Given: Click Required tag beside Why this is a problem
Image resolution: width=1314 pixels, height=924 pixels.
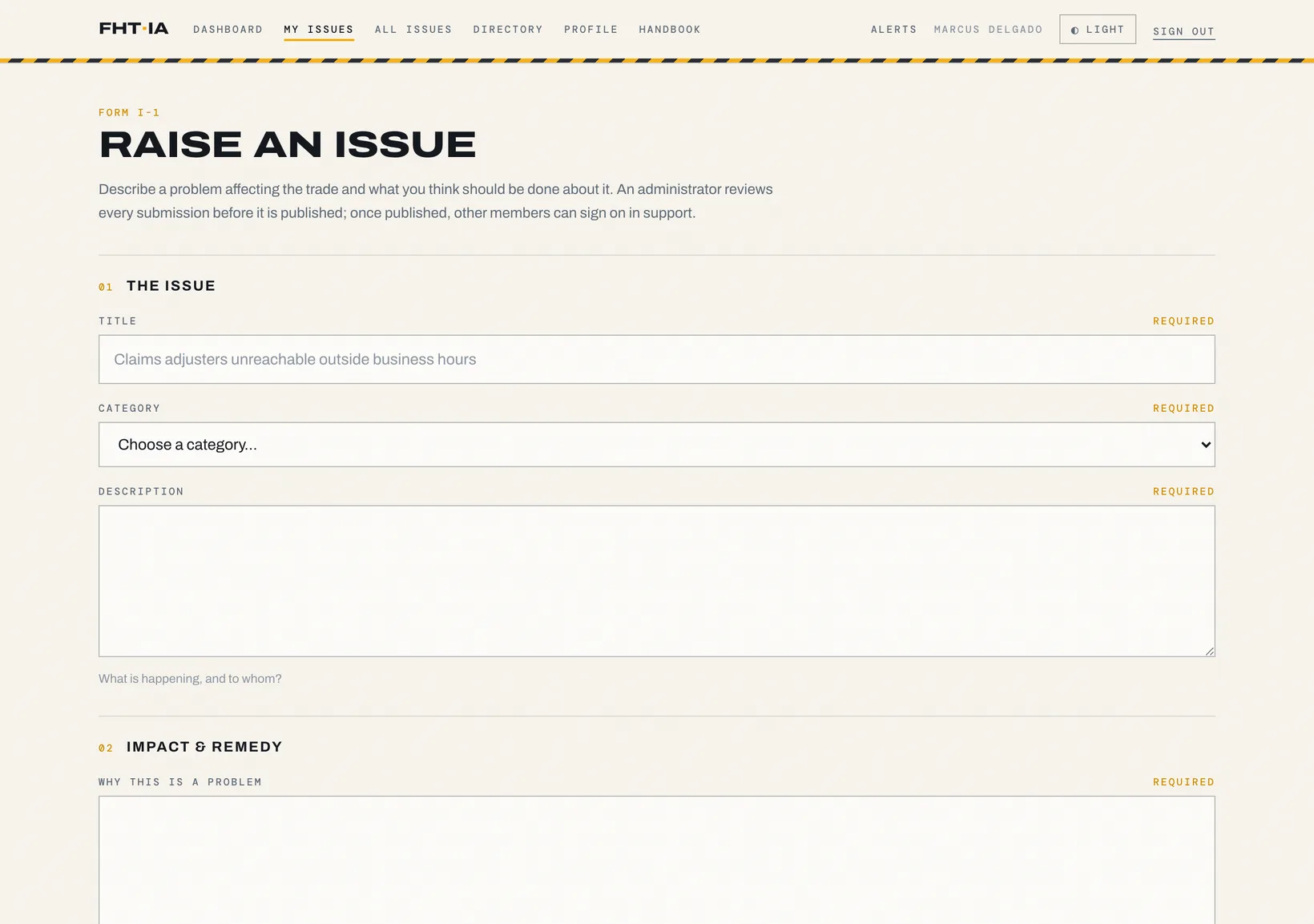Looking at the screenshot, I should pos(1183,782).
